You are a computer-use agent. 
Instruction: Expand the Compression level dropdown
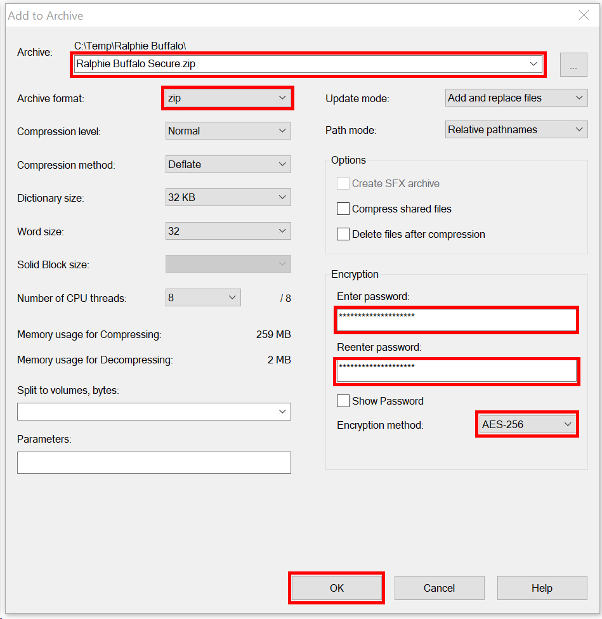228,131
